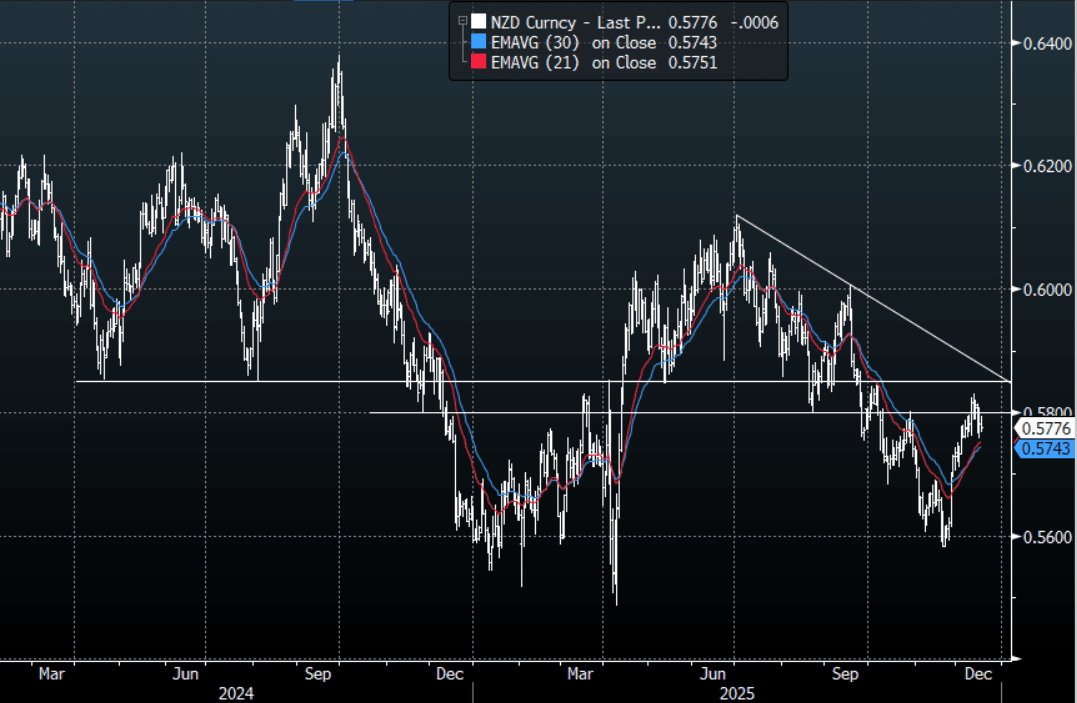Click the Sep 2024 month axis label
Screen dimensions: 1077x703
click(319, 674)
